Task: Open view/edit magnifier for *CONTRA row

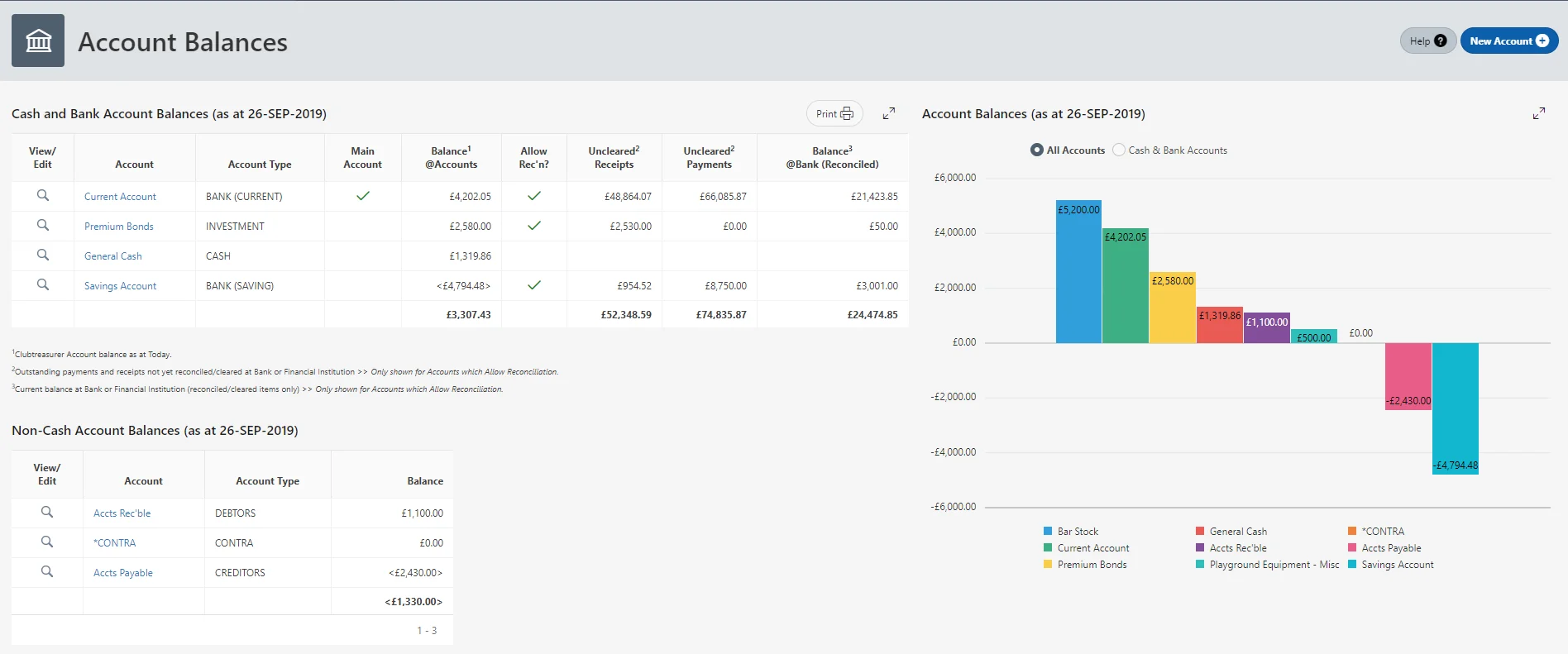Action: click(x=47, y=542)
